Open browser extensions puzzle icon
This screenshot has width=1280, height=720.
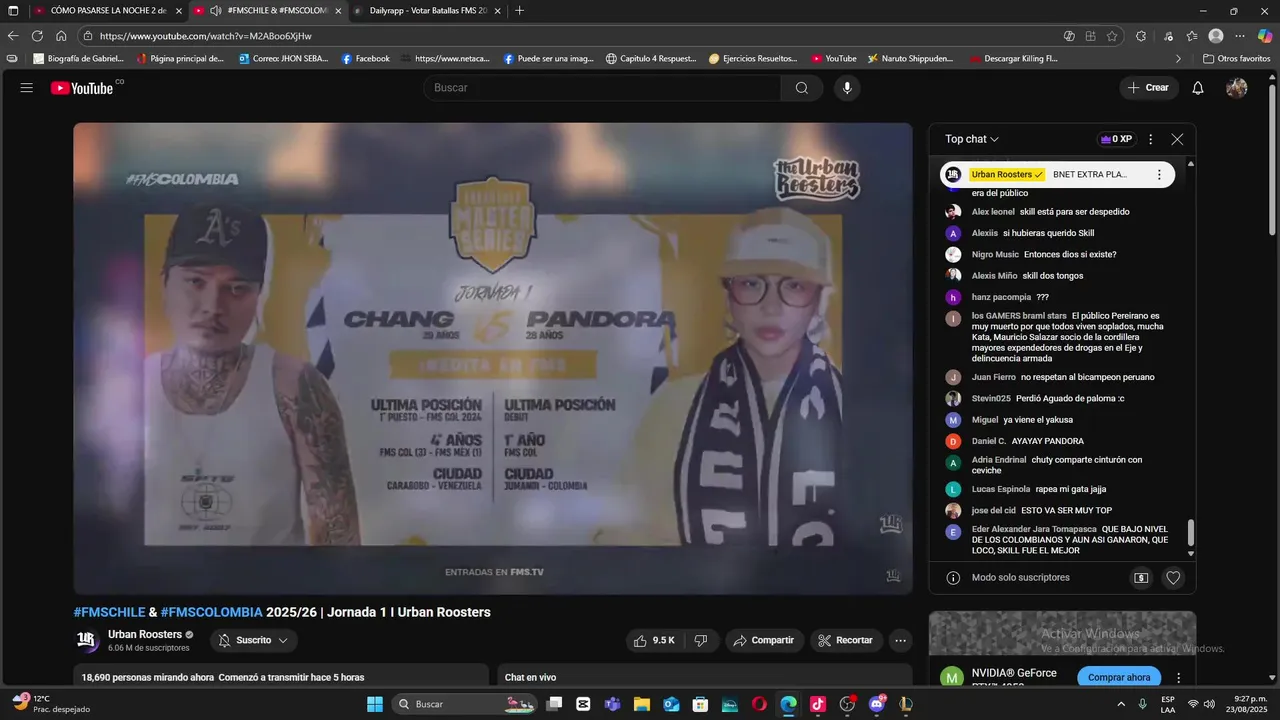click(x=1141, y=36)
